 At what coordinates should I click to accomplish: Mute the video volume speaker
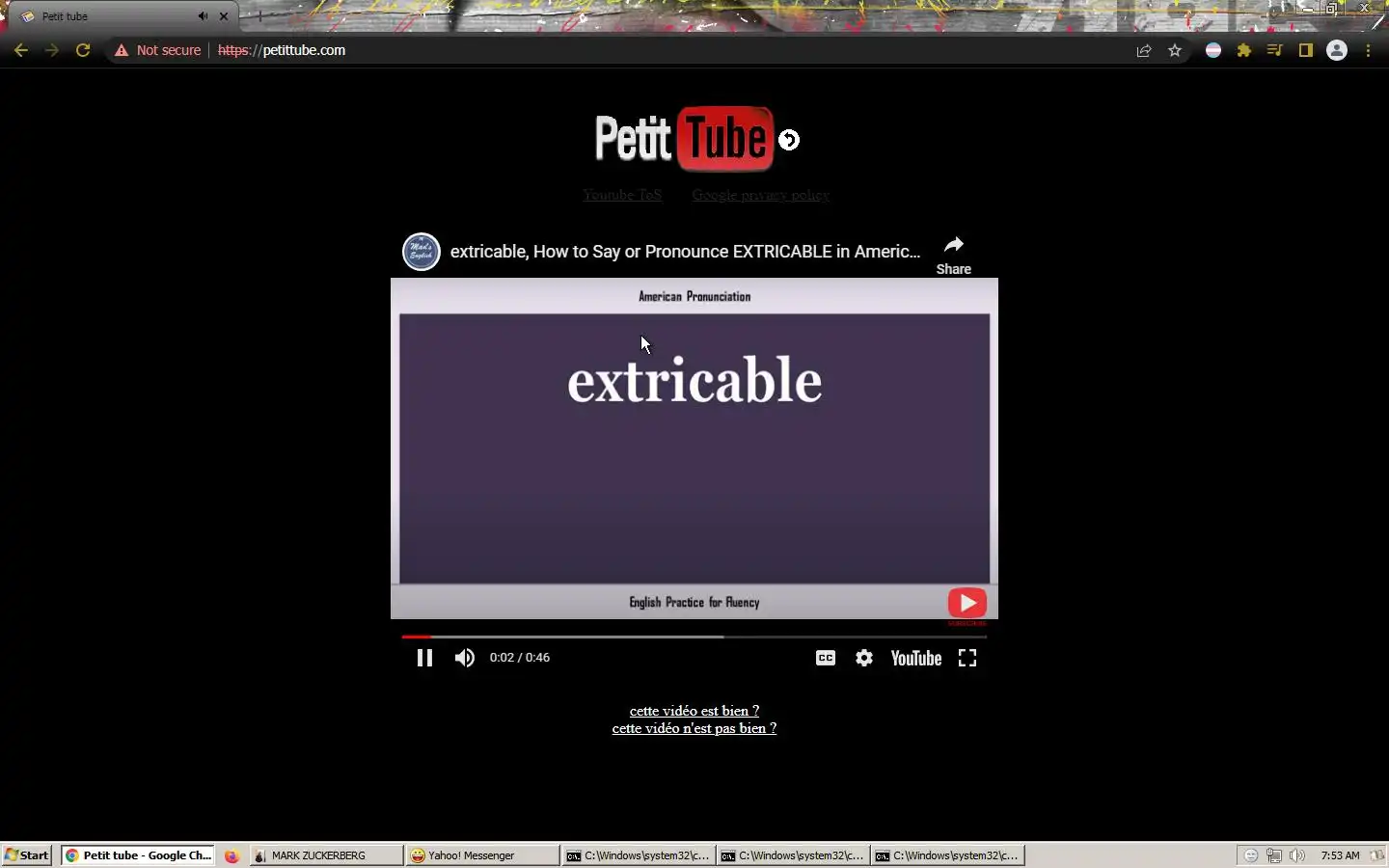tap(465, 658)
